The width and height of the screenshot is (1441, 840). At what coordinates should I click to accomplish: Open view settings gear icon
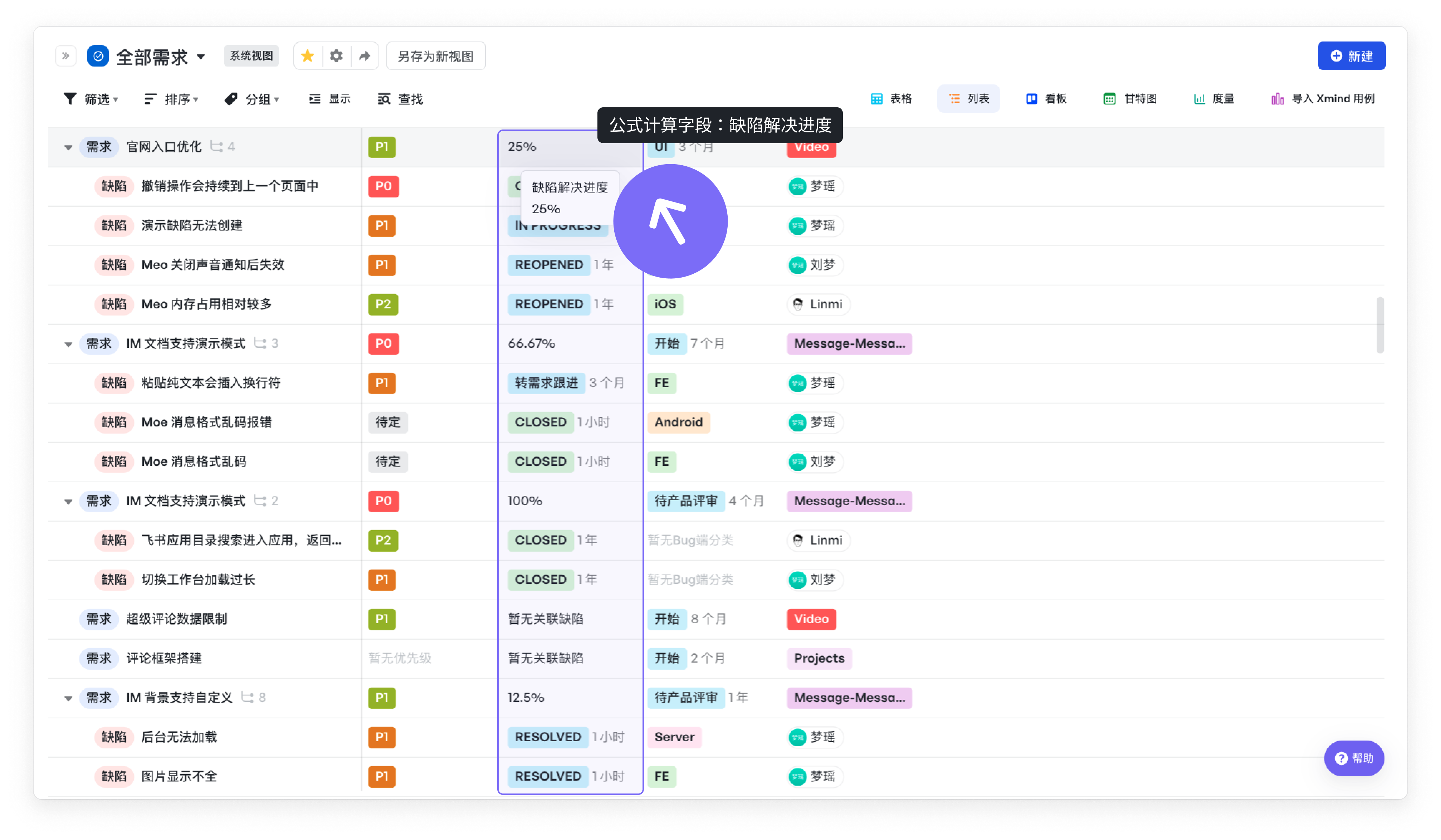click(x=336, y=56)
